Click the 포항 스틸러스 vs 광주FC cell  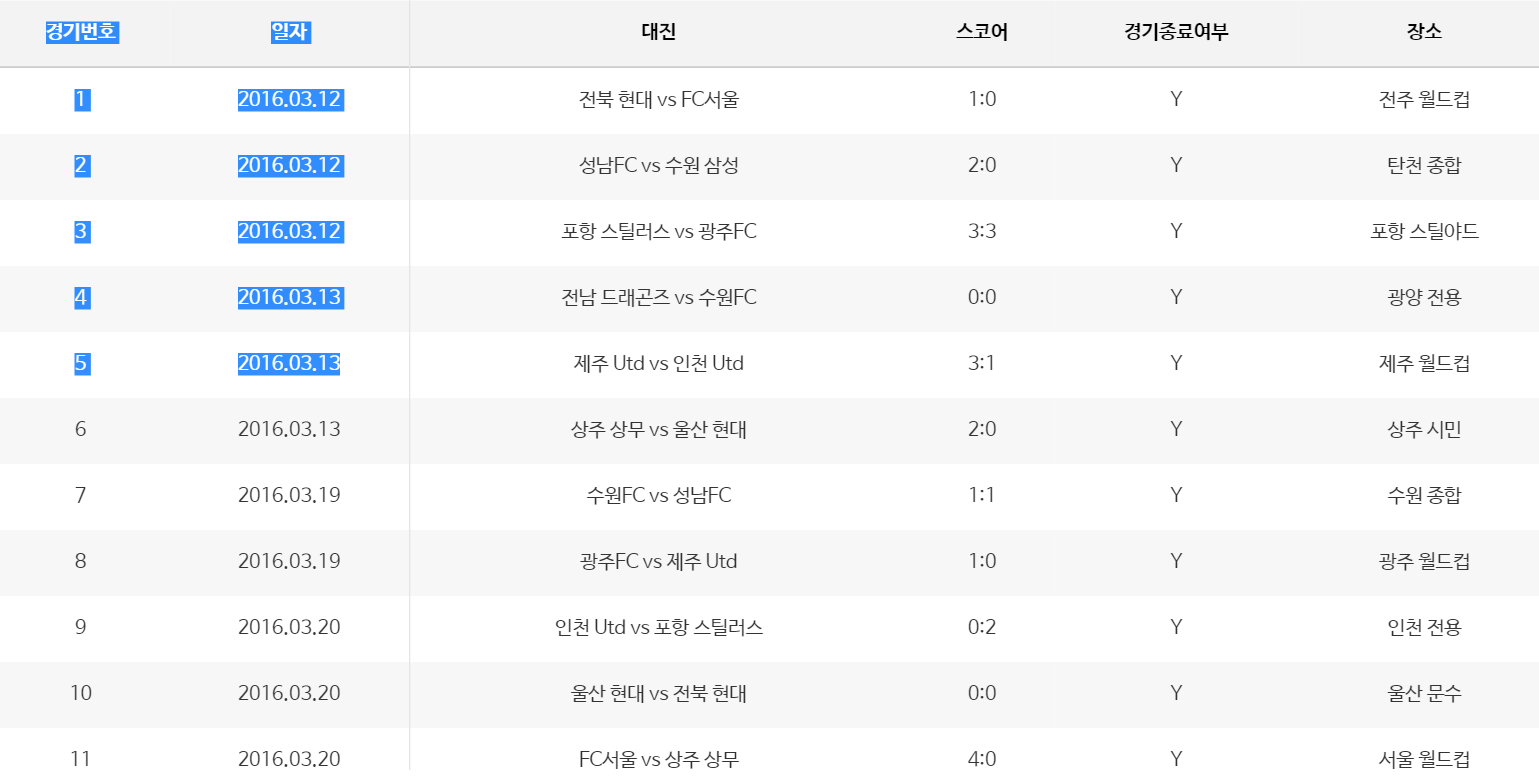658,231
